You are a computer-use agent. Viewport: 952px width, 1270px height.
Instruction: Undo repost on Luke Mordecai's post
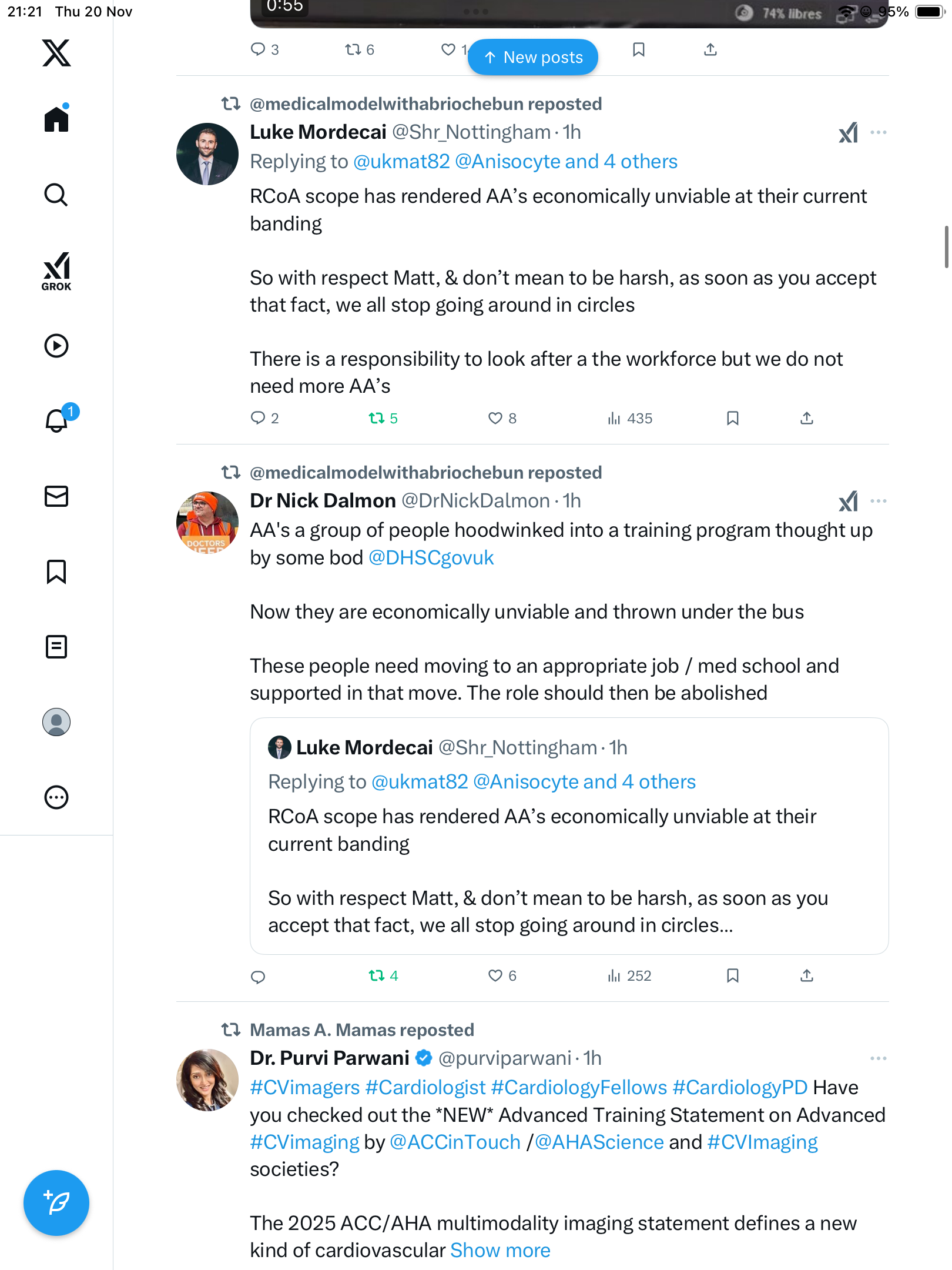tap(383, 418)
